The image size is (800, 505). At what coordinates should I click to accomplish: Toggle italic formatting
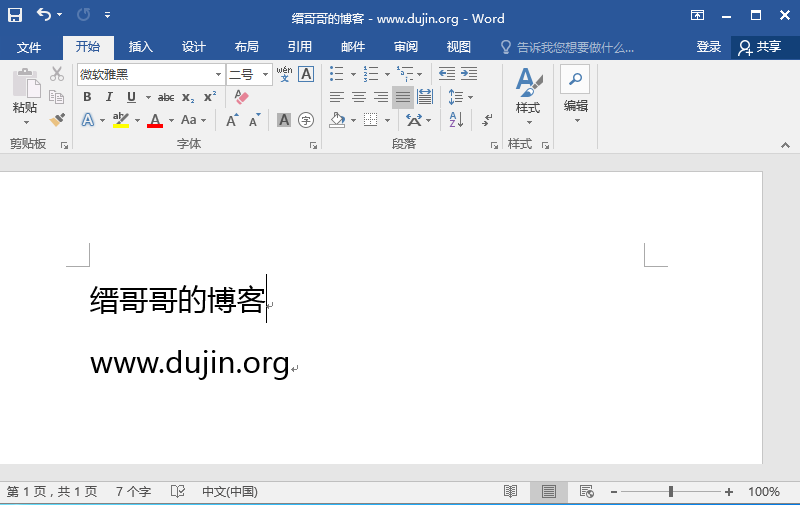click(x=109, y=97)
